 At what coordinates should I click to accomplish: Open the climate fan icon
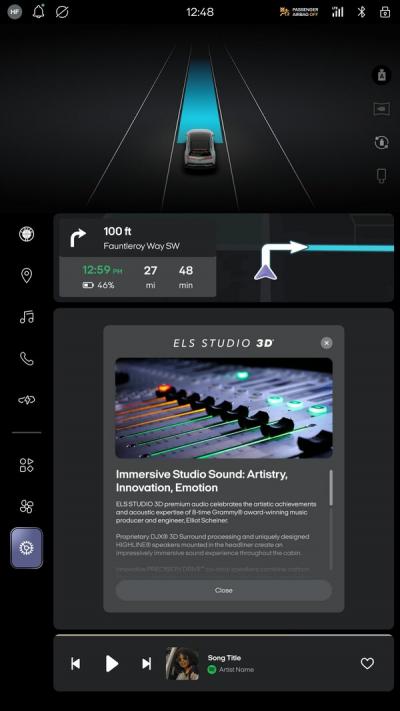click(26, 506)
